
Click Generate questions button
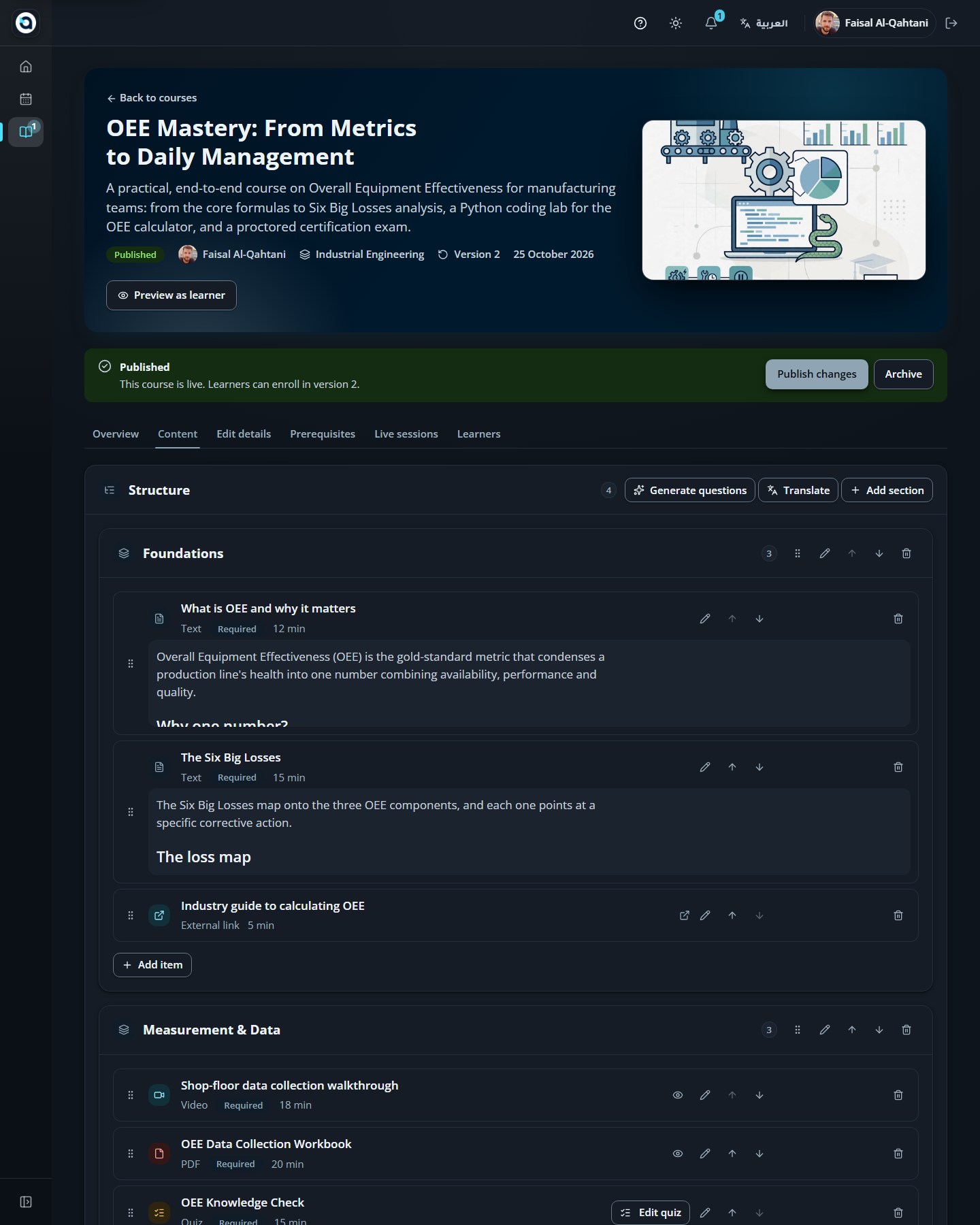(x=690, y=491)
